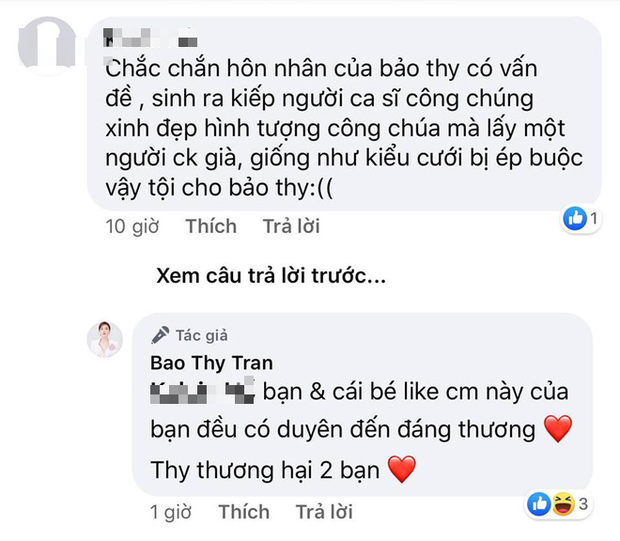Viewport: 620px width, 541px height.
Task: Click the blurred commenter name at top
Action: click(150, 41)
